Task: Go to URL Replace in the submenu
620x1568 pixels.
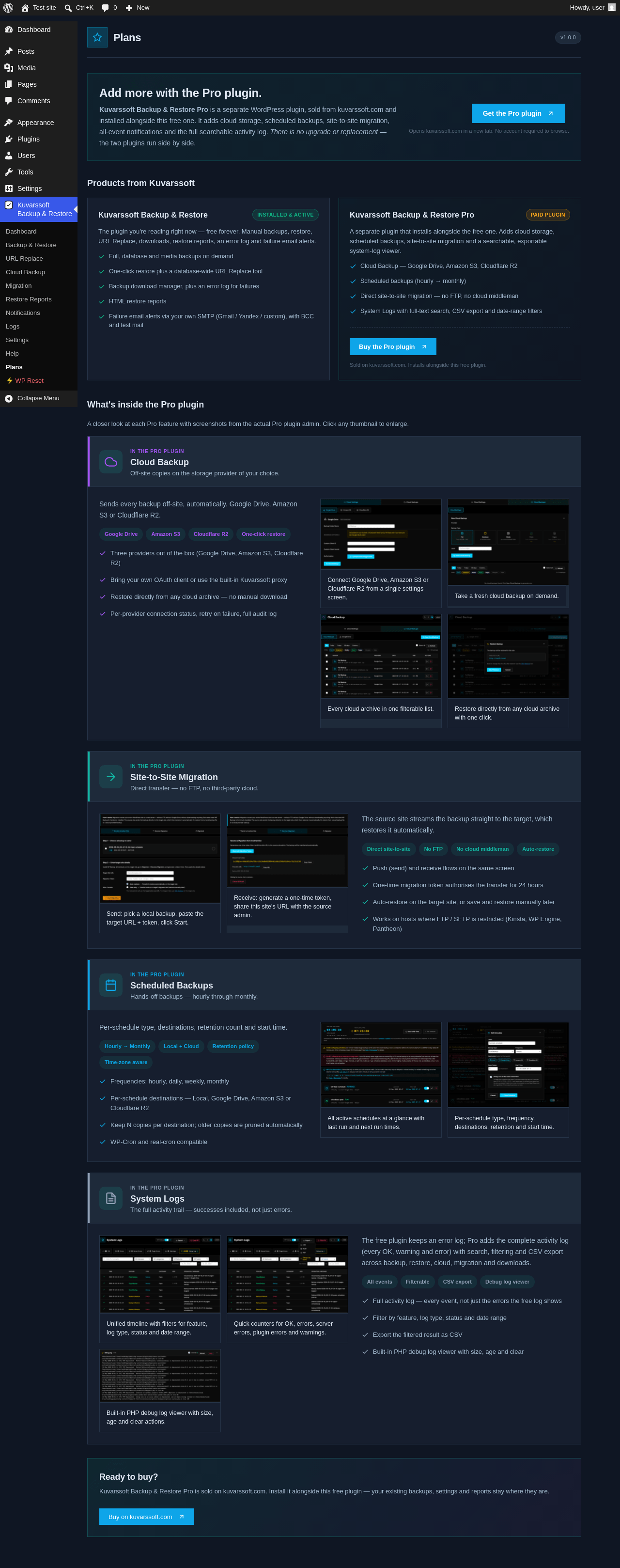Action: [24, 259]
